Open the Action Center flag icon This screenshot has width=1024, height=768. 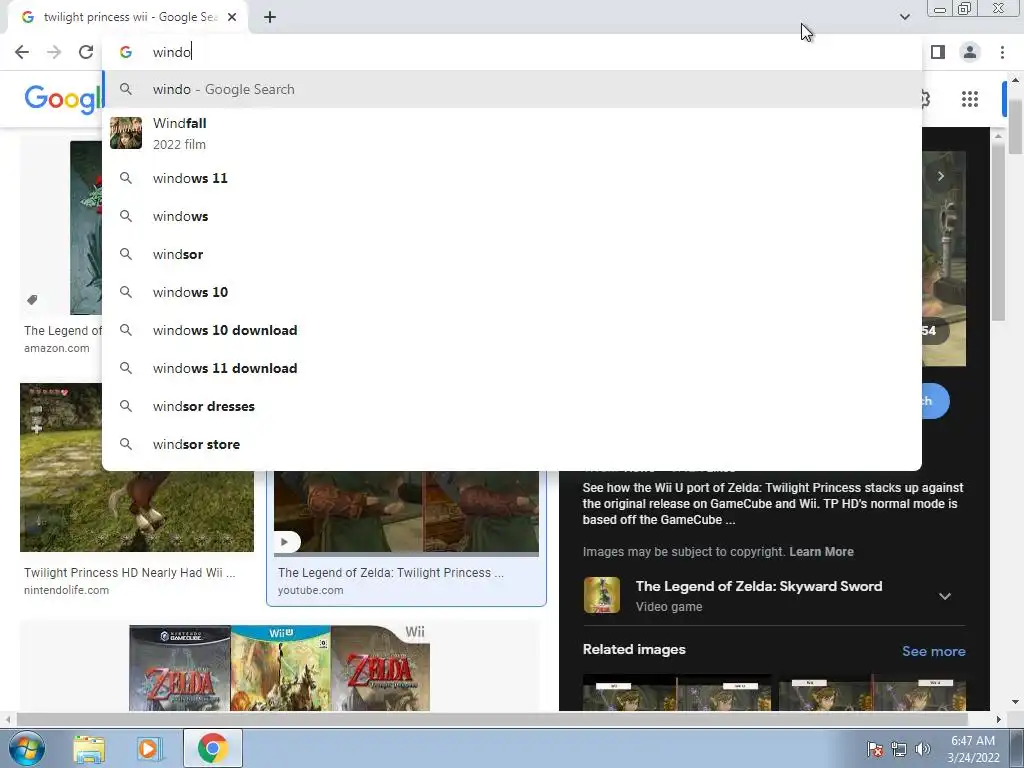pos(875,749)
